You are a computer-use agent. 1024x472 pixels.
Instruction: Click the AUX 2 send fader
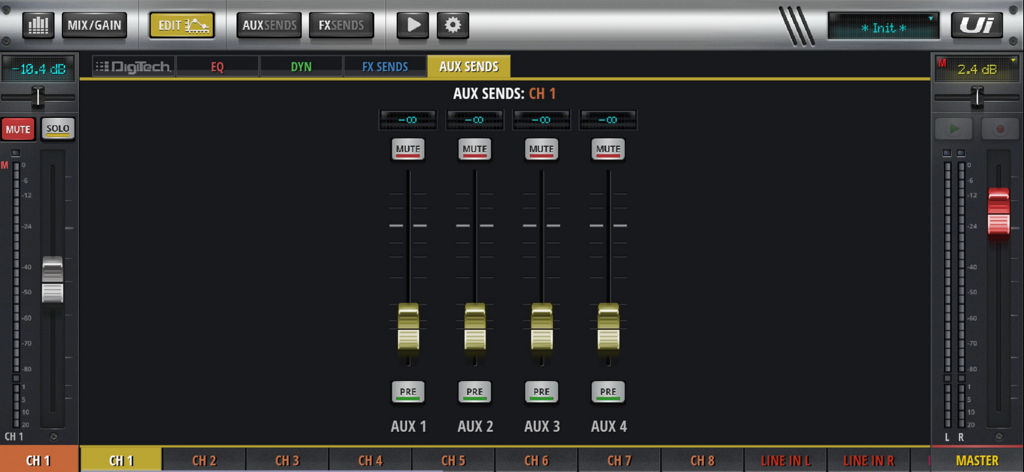(475, 328)
